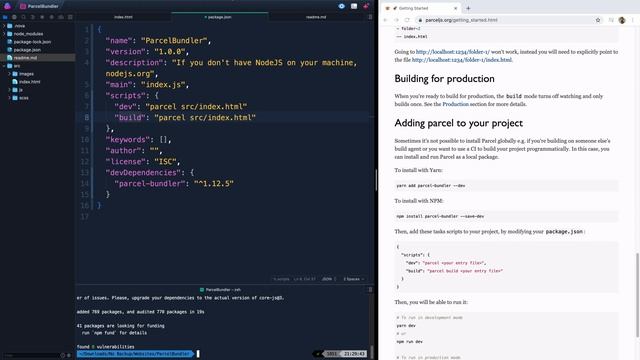Screen dimensions: 640x360
Task: Open index.html under the src folder
Action: point(29,82)
